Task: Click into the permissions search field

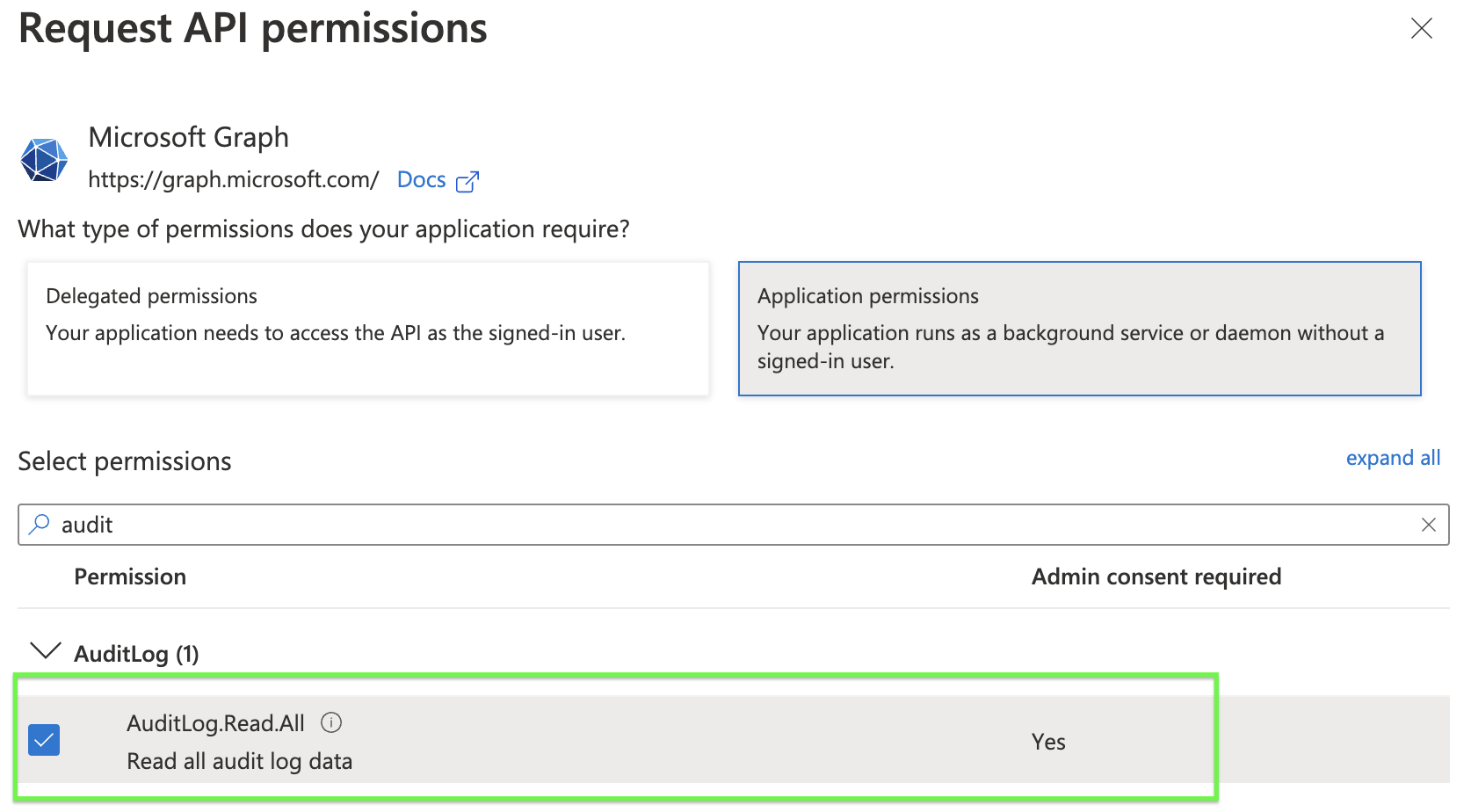Action: pos(703,525)
